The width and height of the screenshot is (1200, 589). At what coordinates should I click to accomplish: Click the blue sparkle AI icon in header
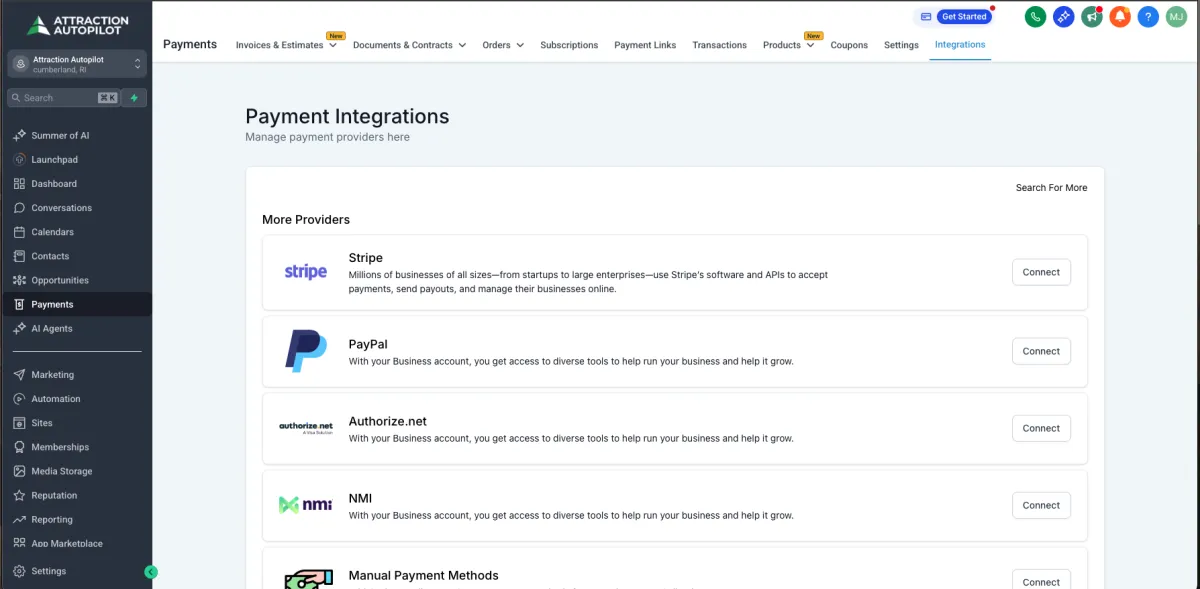1064,17
